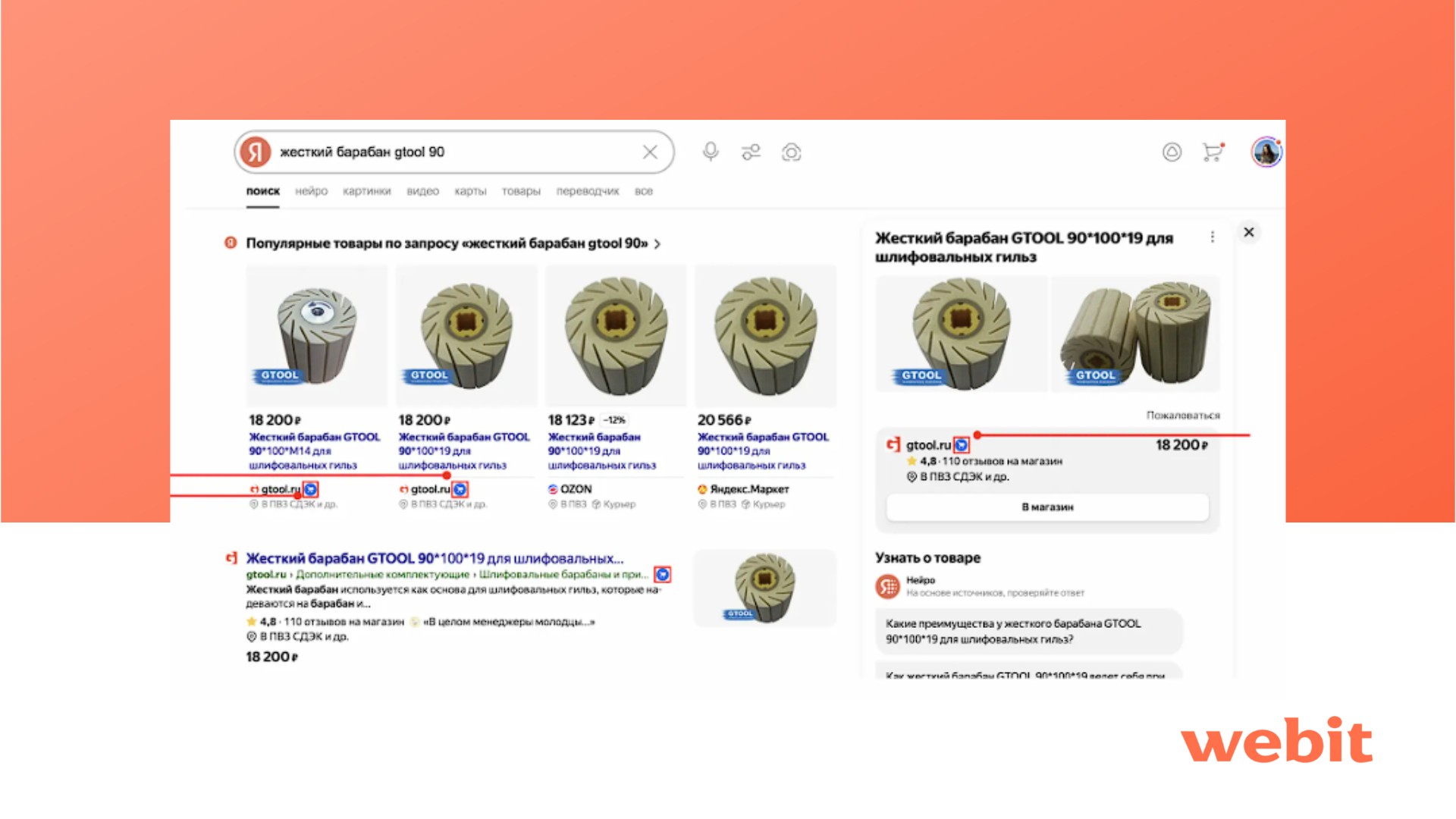Open three-dot menu in product panel
This screenshot has width=1456, height=819.
pyautogui.click(x=1213, y=237)
